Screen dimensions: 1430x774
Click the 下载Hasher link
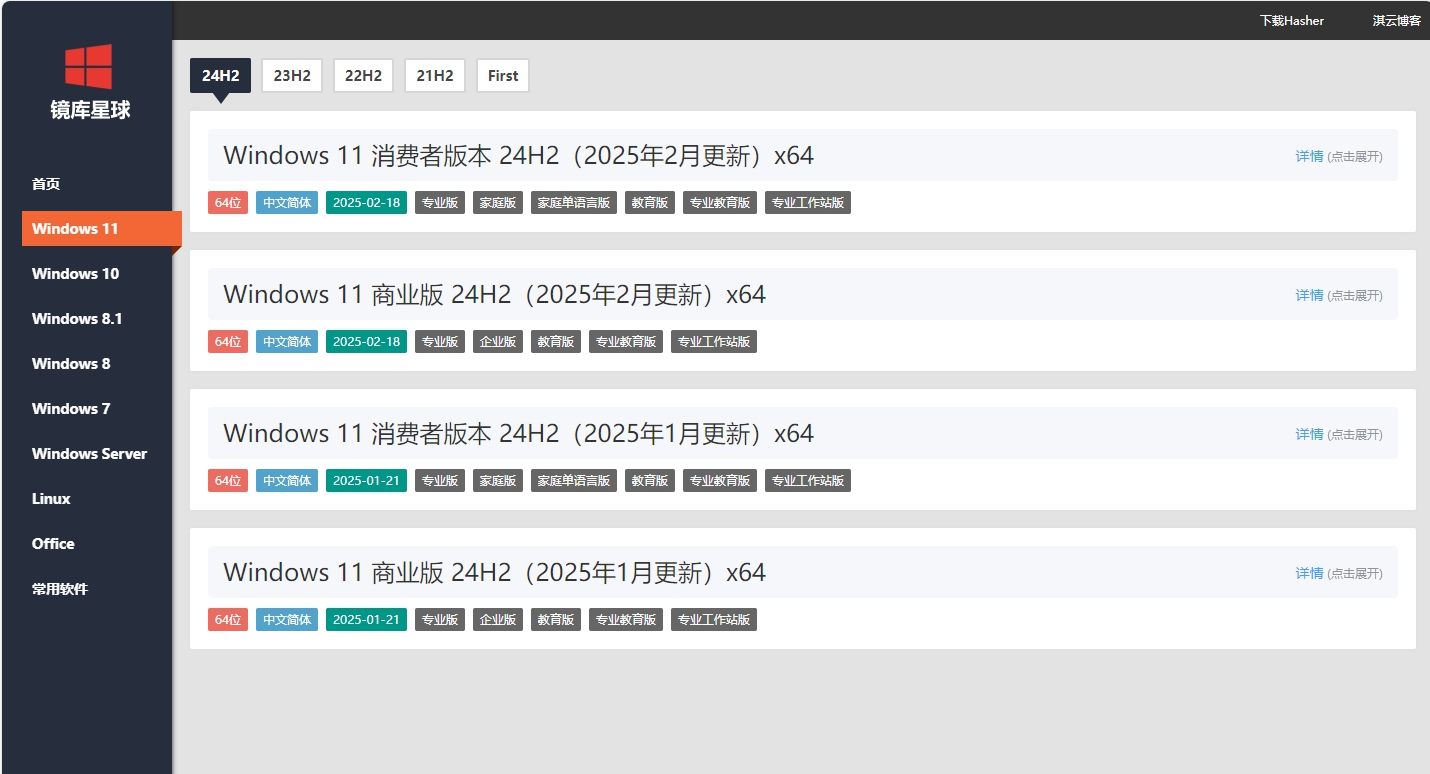(1291, 19)
